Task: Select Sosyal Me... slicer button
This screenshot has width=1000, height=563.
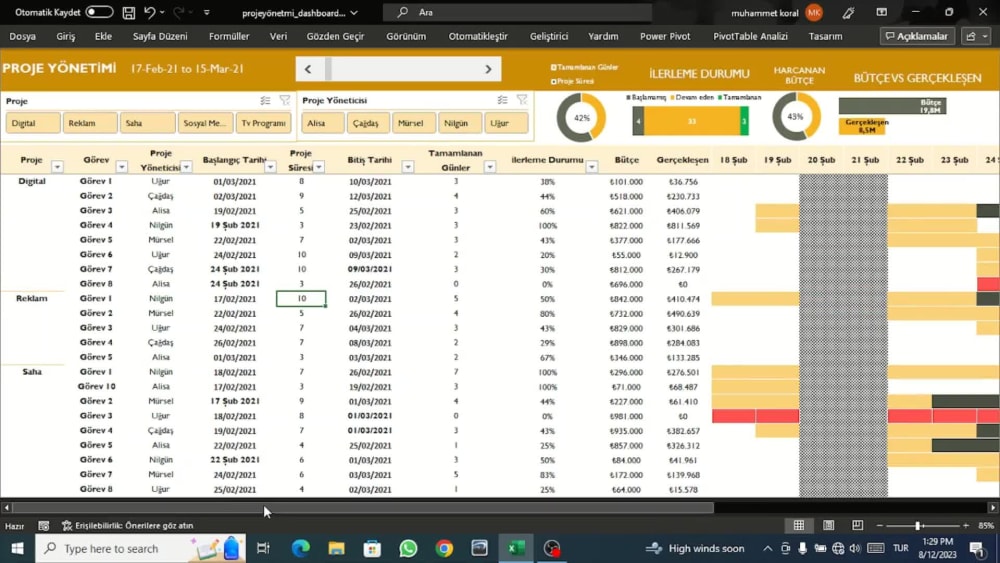Action: pos(205,123)
